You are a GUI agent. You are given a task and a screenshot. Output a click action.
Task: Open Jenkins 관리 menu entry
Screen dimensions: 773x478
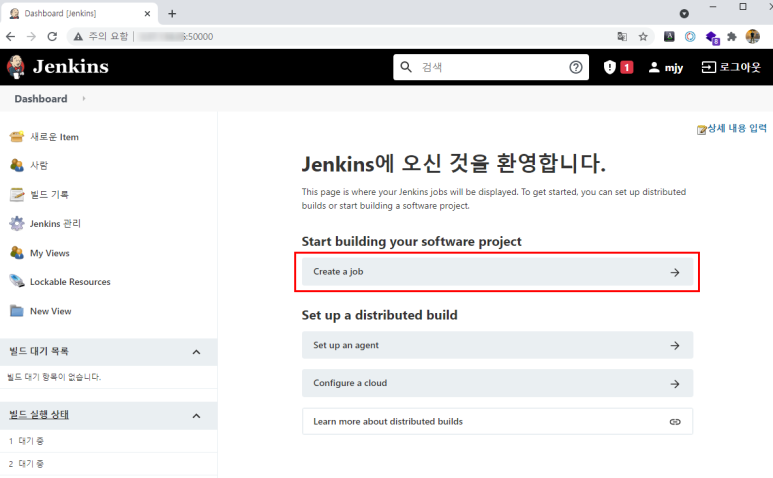coord(55,223)
